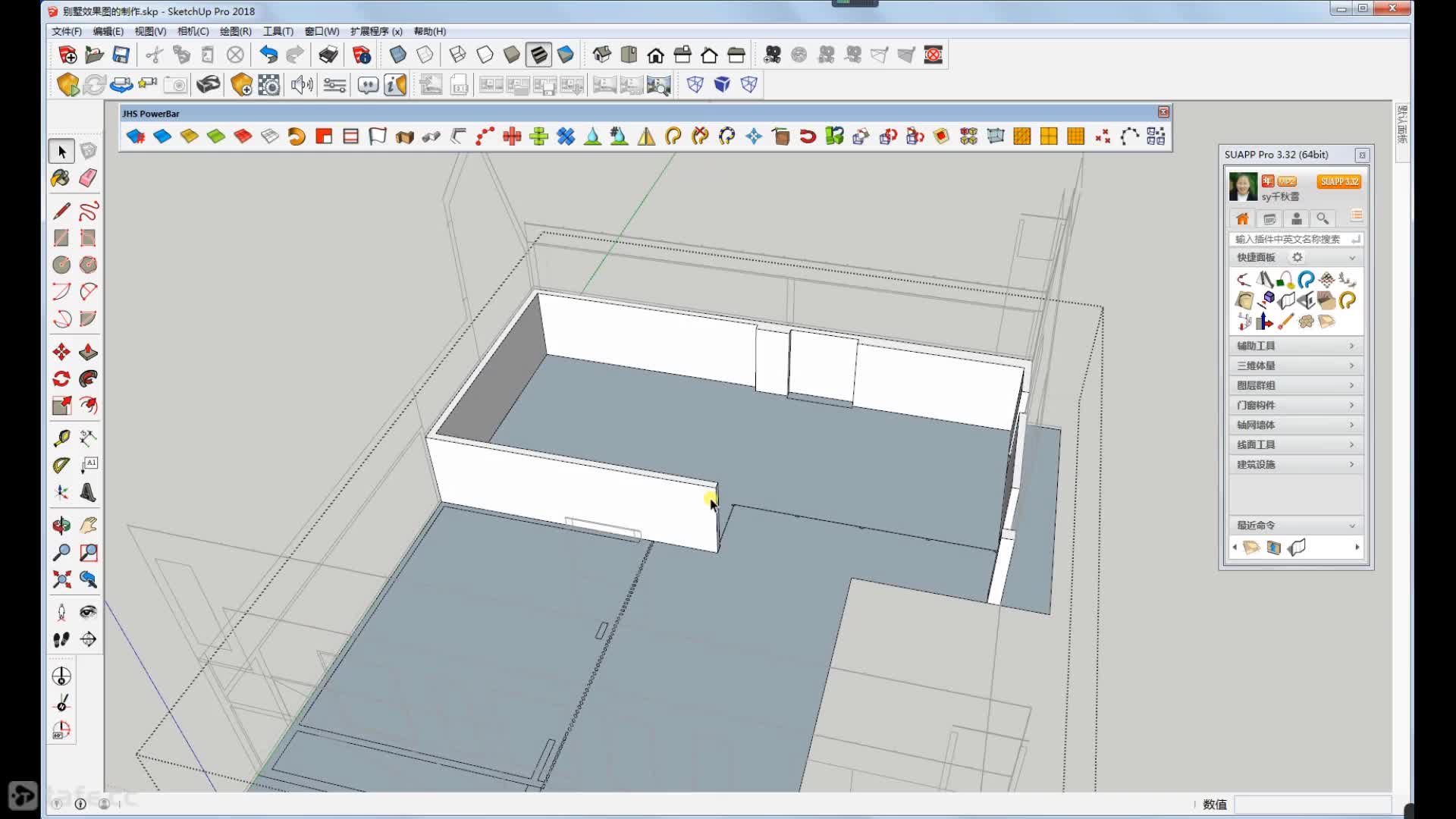This screenshot has height=819, width=1456.
Task: Open the 编辑(E) menu
Action: [108, 31]
